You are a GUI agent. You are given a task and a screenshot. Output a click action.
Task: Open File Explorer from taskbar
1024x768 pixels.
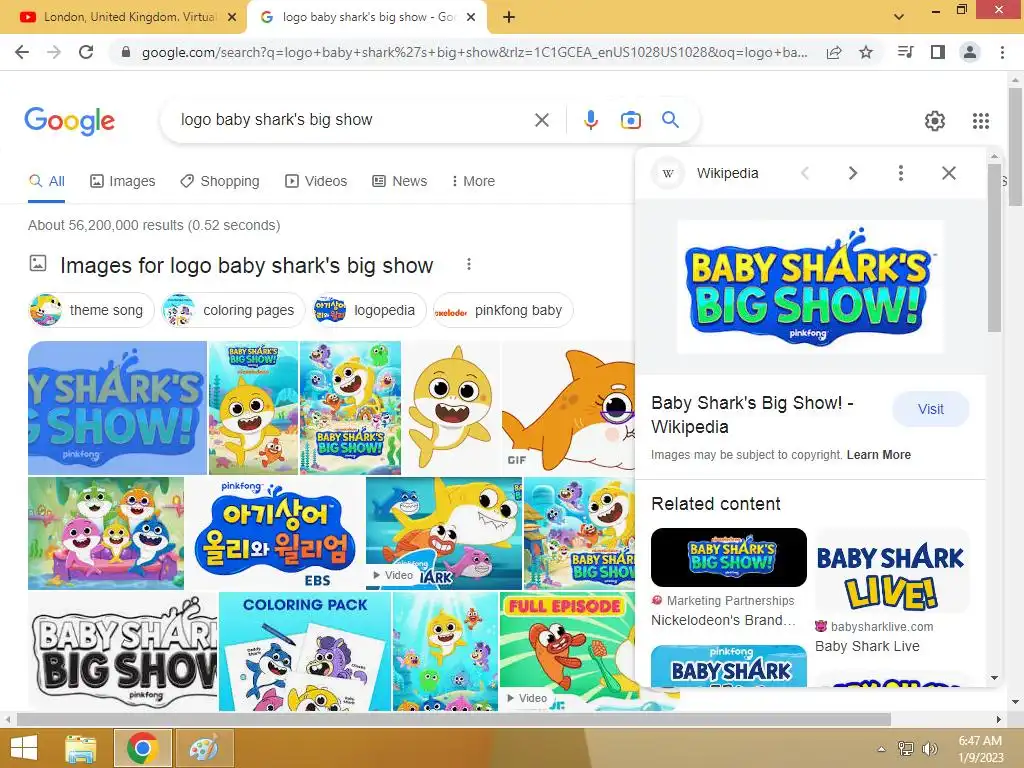pos(82,748)
